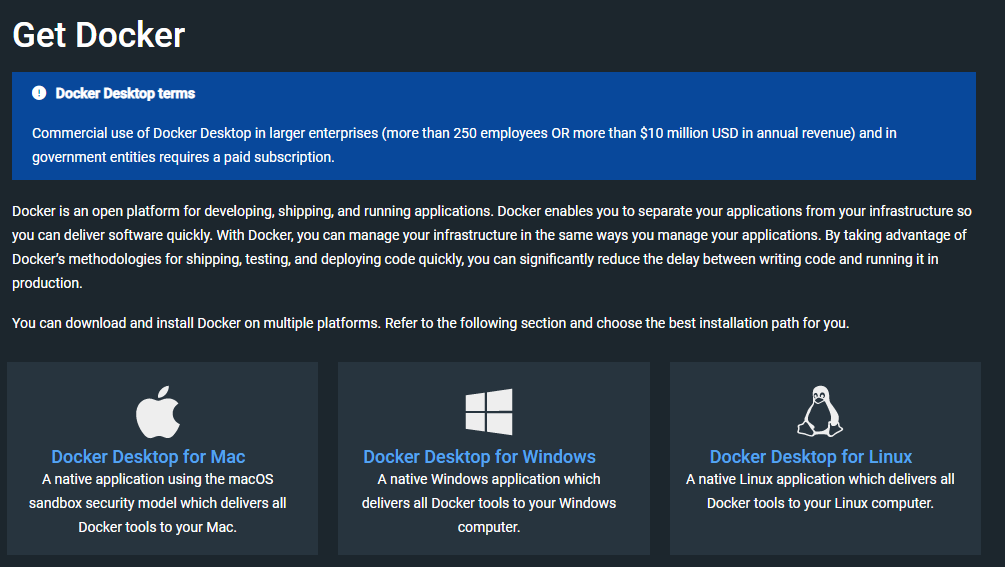Click the Windows logo icon
Image resolution: width=1005 pixels, height=567 pixels.
tap(488, 412)
